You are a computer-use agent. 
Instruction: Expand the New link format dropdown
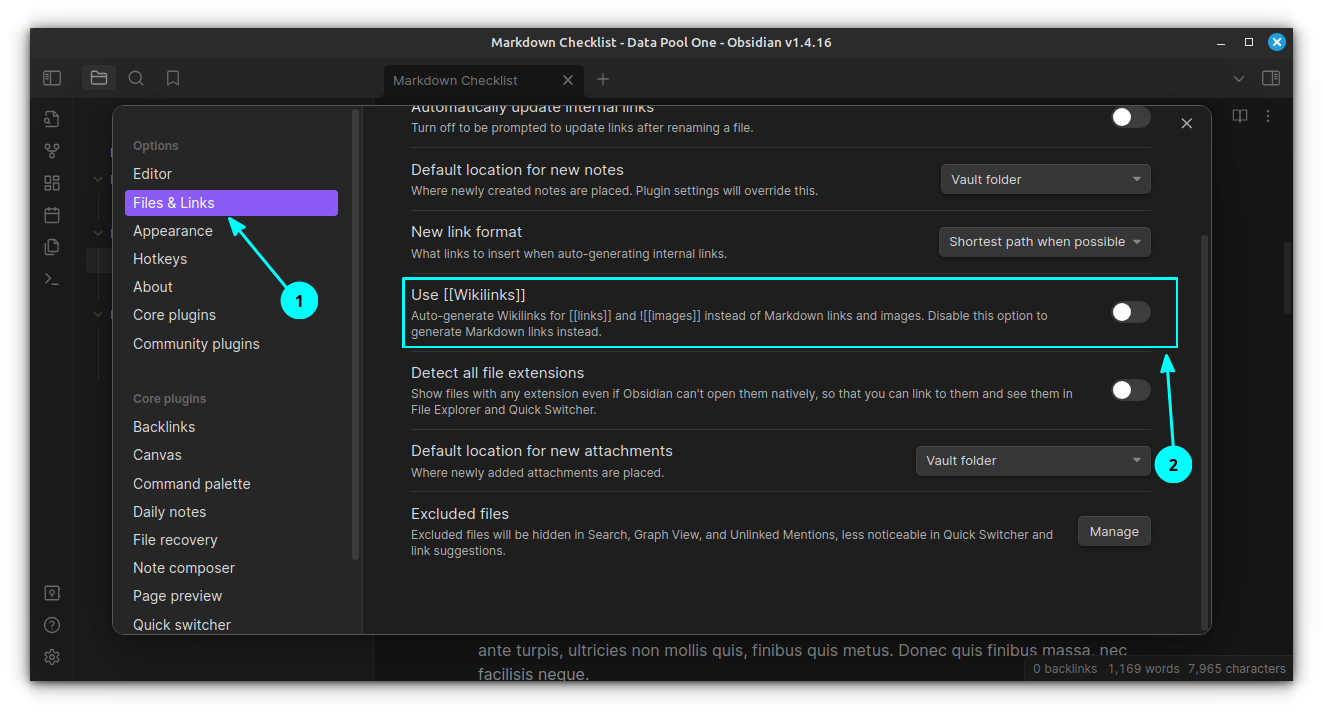1044,242
